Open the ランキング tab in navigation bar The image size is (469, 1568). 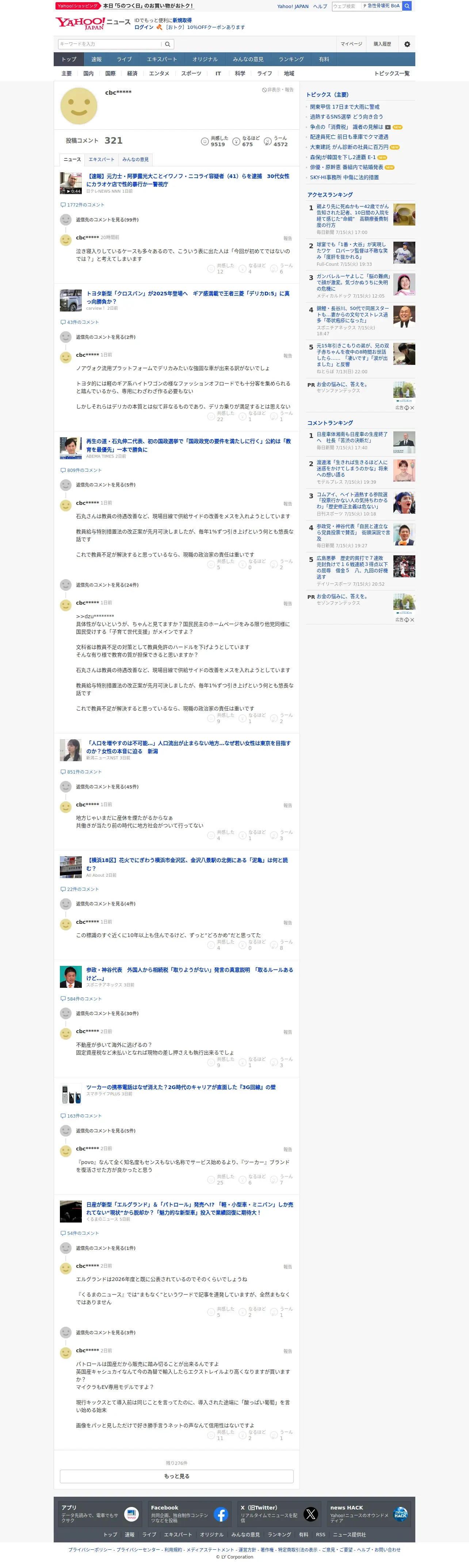point(291,59)
